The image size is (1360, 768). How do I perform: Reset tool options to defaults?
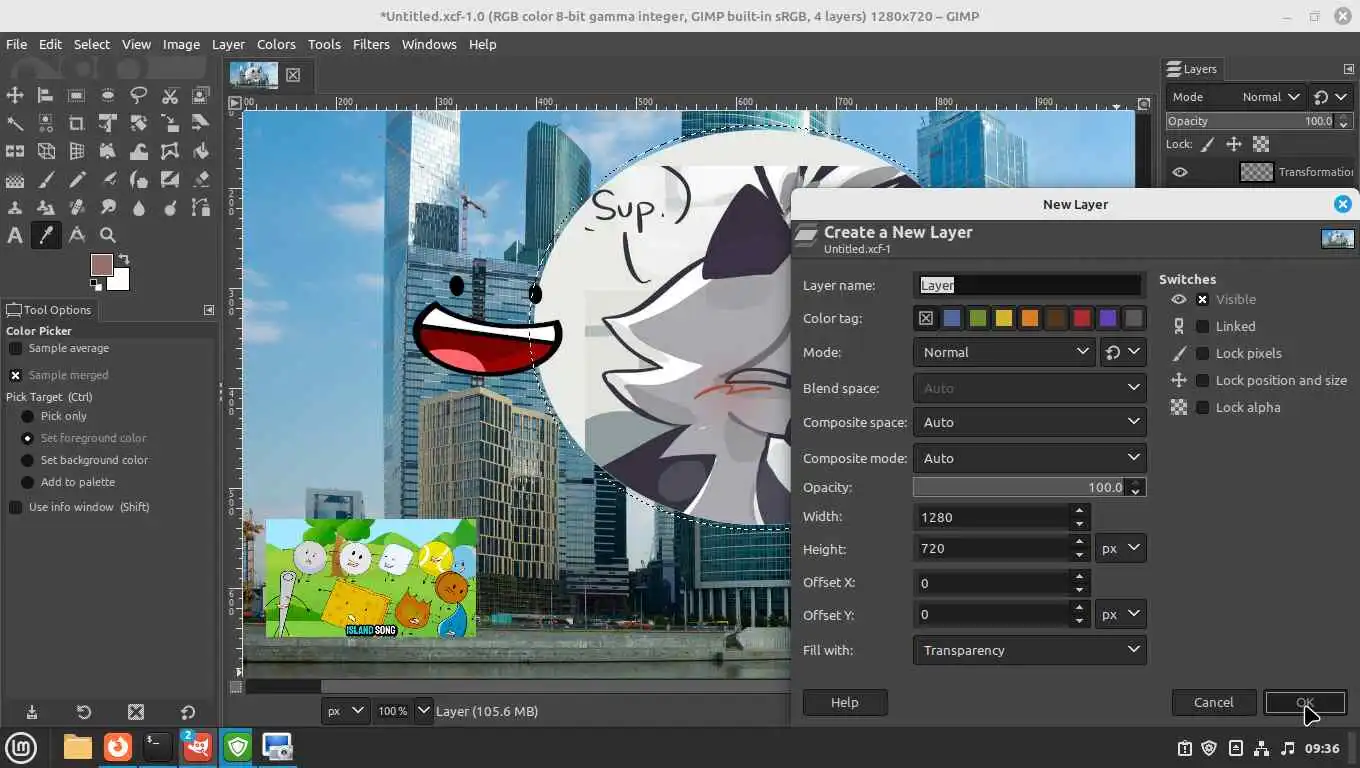(188, 712)
